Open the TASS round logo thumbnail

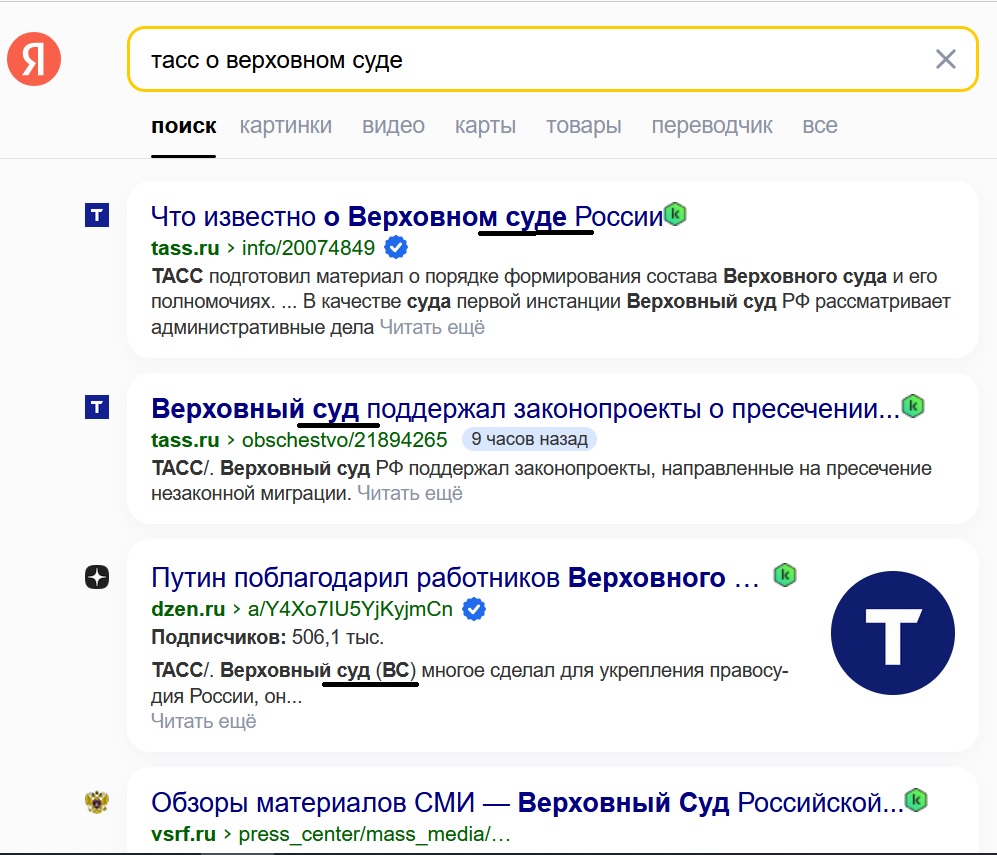(892, 633)
